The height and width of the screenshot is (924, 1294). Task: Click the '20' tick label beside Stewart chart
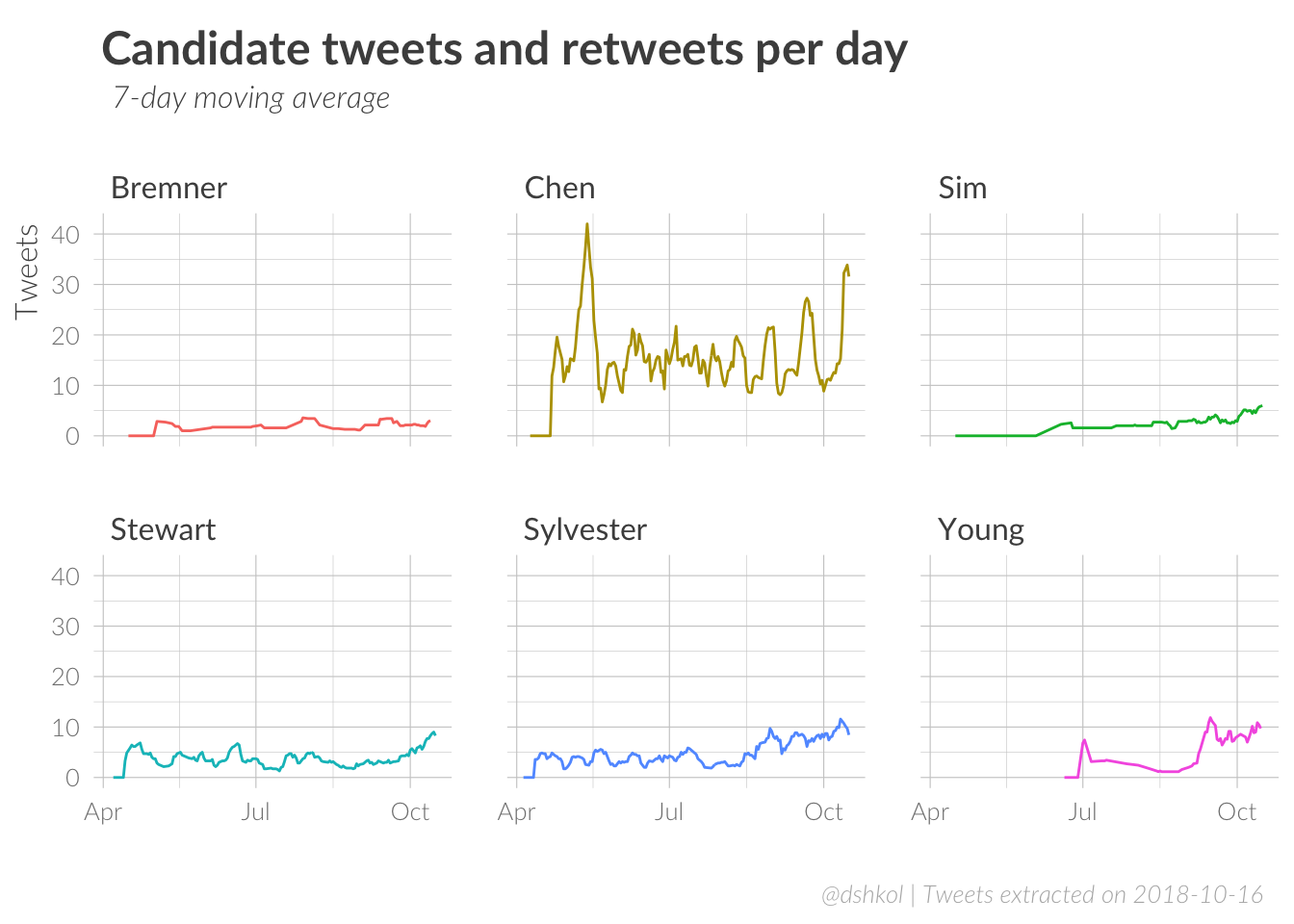pos(65,677)
